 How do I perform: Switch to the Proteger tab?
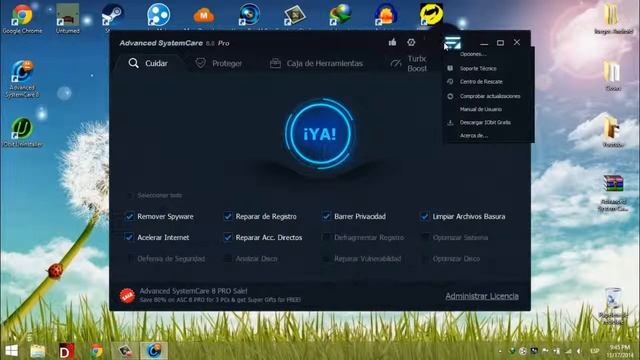(x=219, y=63)
